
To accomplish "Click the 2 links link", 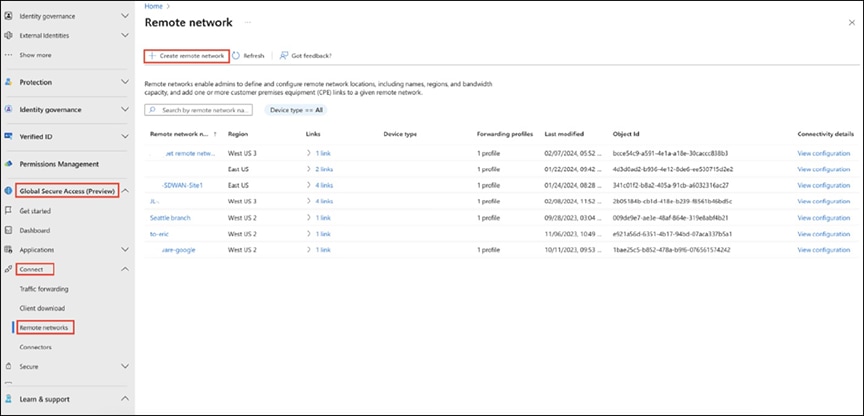I will (x=324, y=169).
